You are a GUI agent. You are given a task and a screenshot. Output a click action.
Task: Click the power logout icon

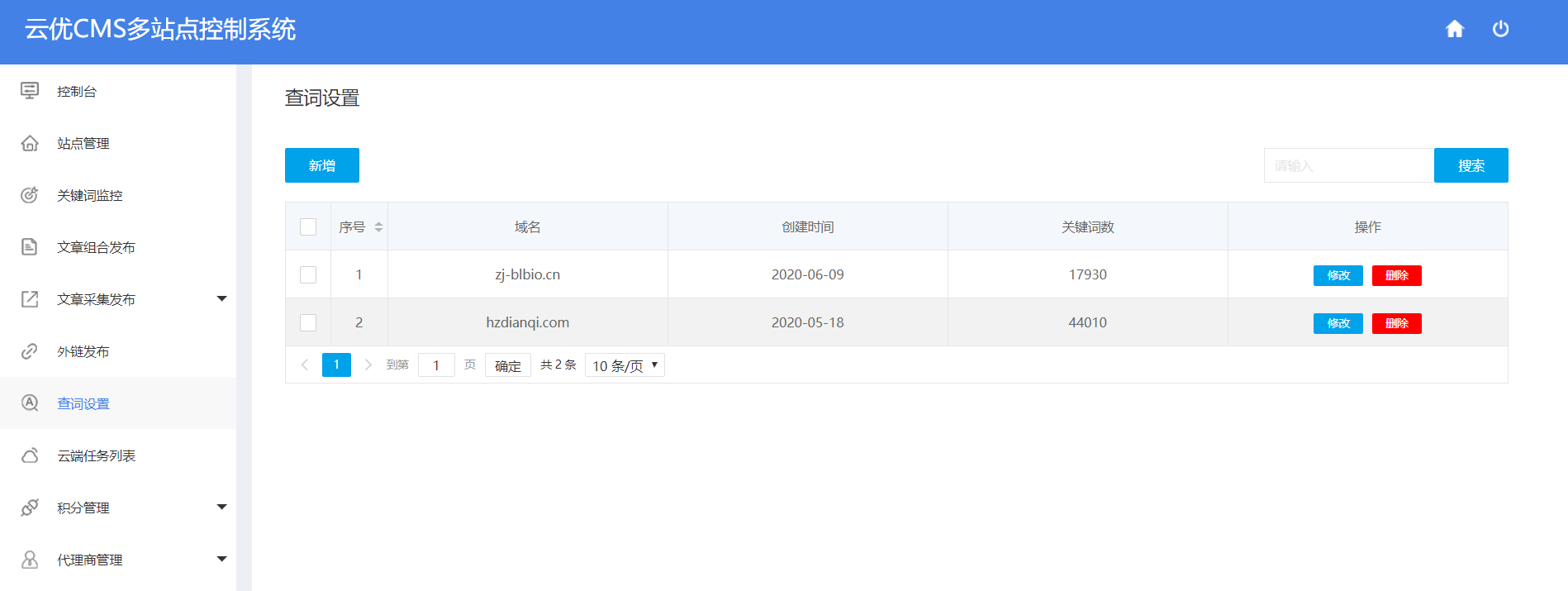(1500, 30)
